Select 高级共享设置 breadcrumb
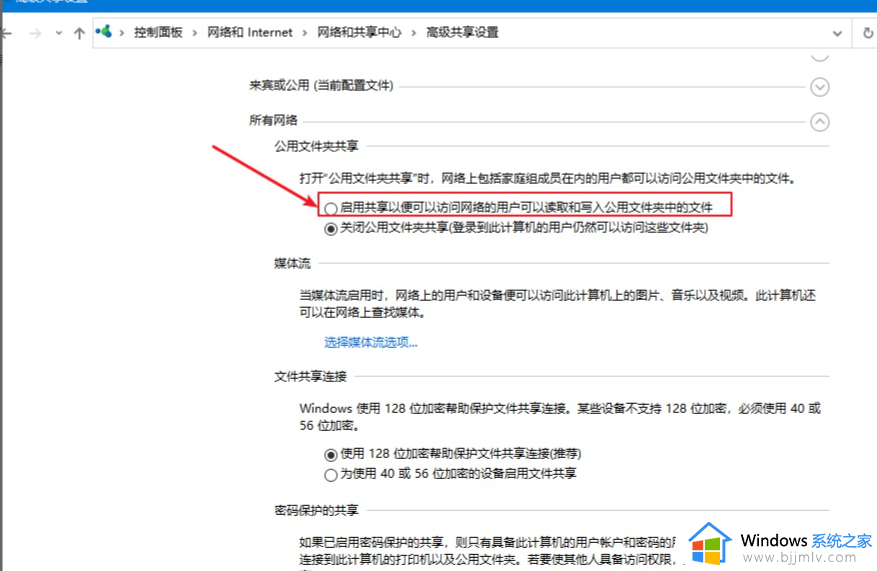Viewport: 877px width, 571px height. coord(462,32)
